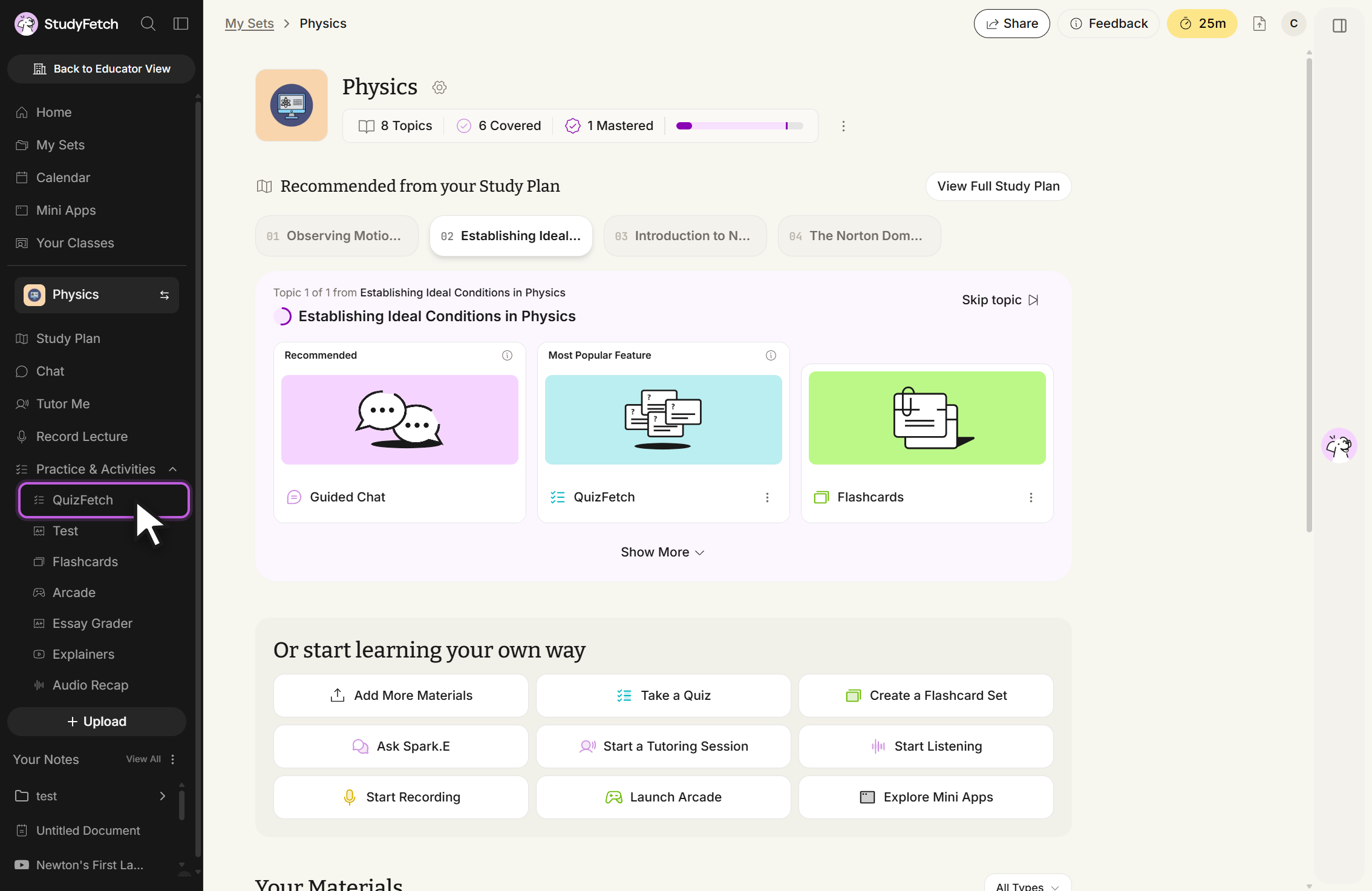Viewport: 1372px width, 891px height.
Task: Click the upload document icon in top bar
Action: pos(1259,24)
